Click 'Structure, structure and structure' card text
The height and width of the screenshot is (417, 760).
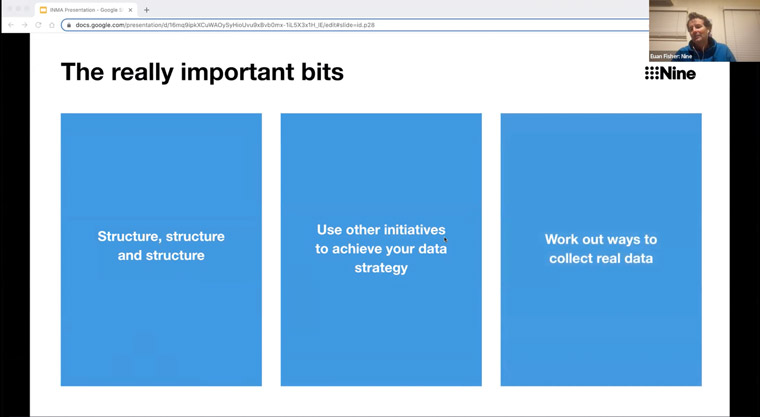tap(161, 245)
